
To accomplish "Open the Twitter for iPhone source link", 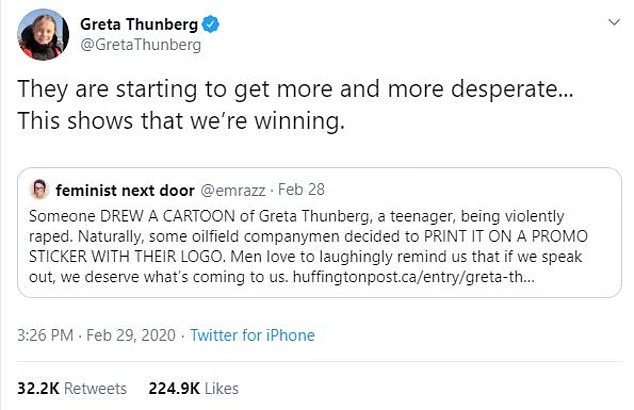I will 250,334.
